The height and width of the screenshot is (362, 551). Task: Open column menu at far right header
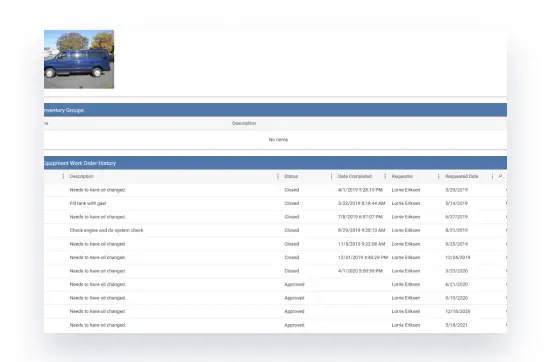pyautogui.click(x=492, y=176)
